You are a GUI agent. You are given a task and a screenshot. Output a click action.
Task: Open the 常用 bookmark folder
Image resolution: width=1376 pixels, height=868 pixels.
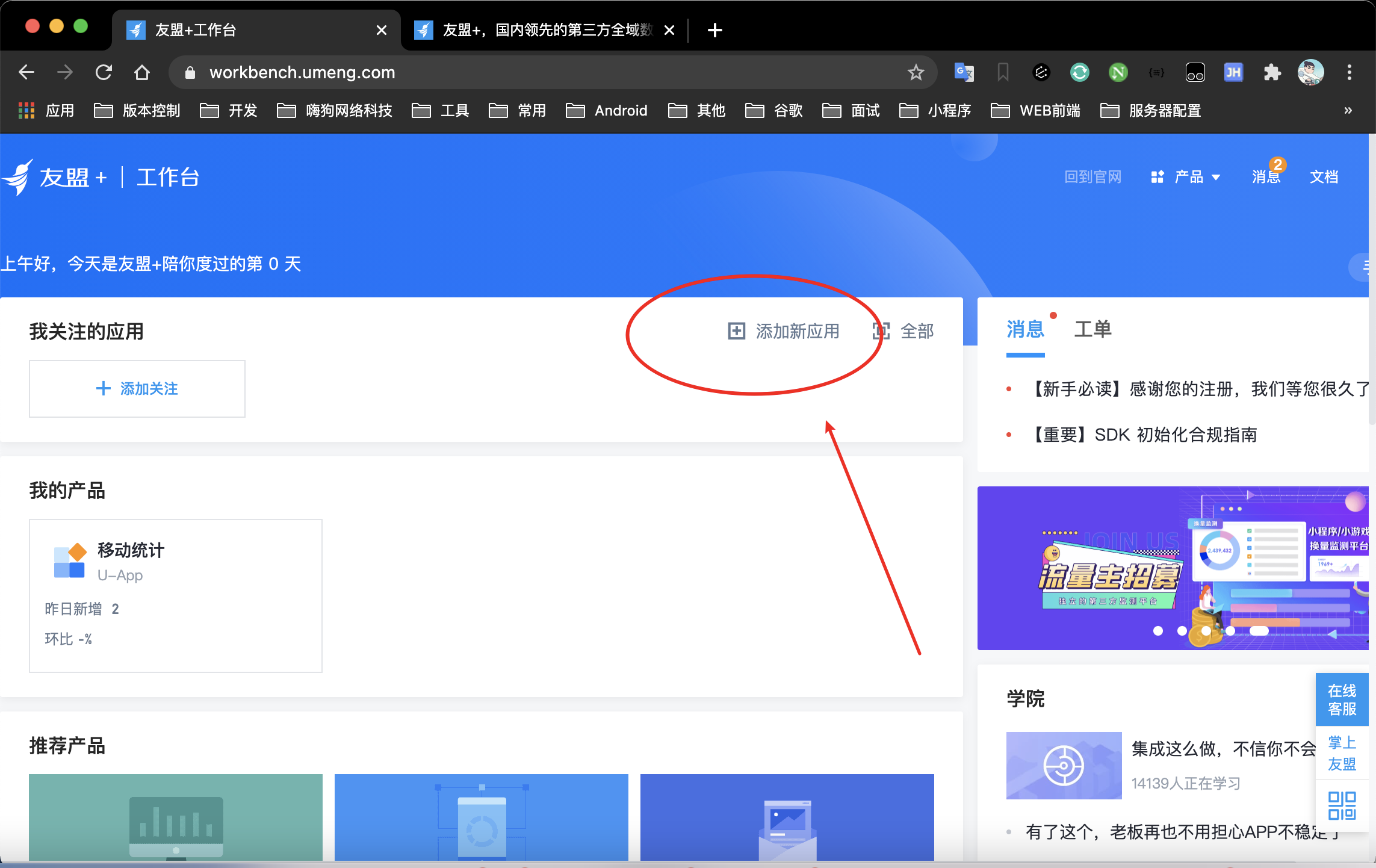point(518,111)
